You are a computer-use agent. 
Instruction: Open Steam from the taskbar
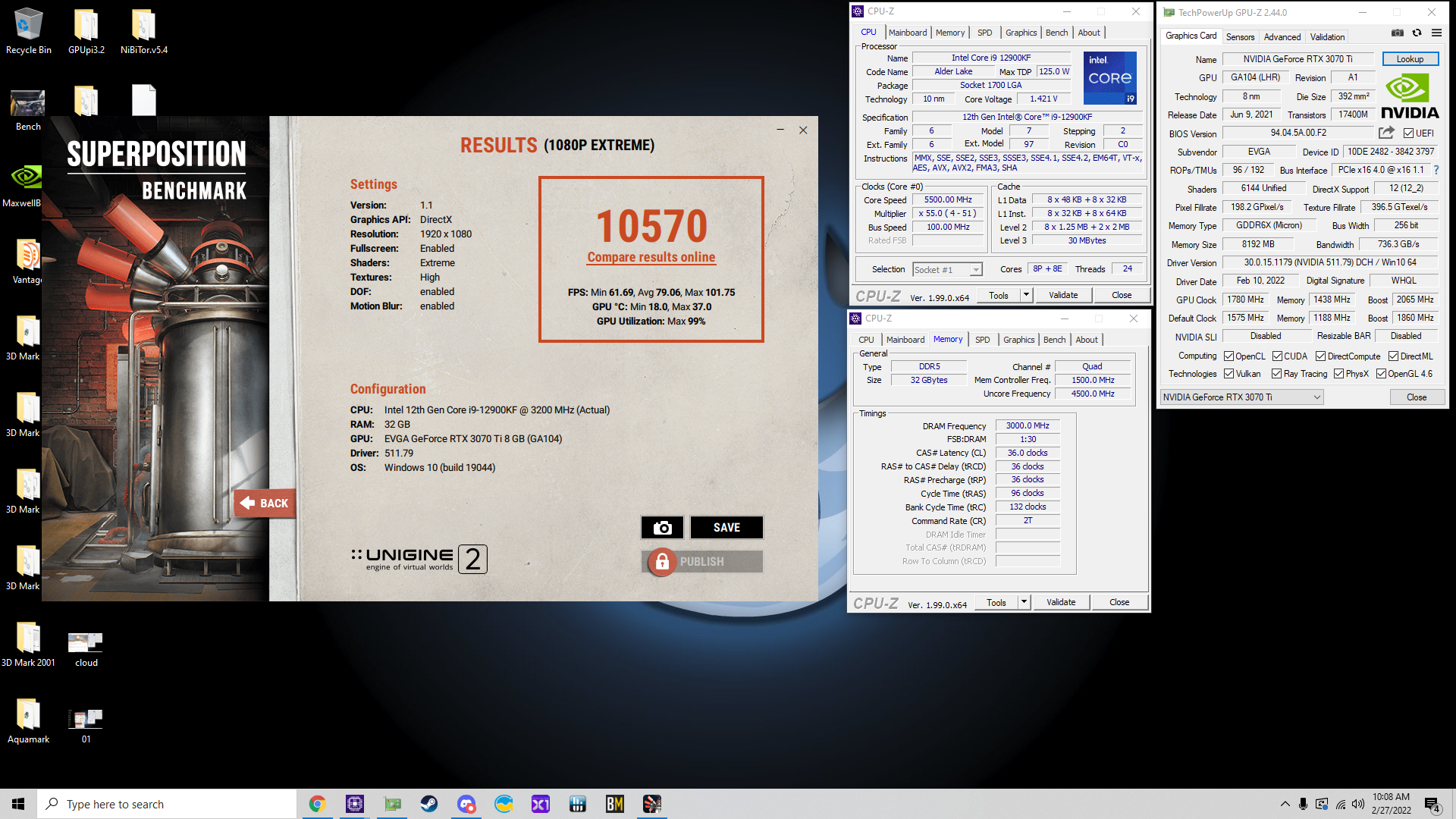[429, 804]
